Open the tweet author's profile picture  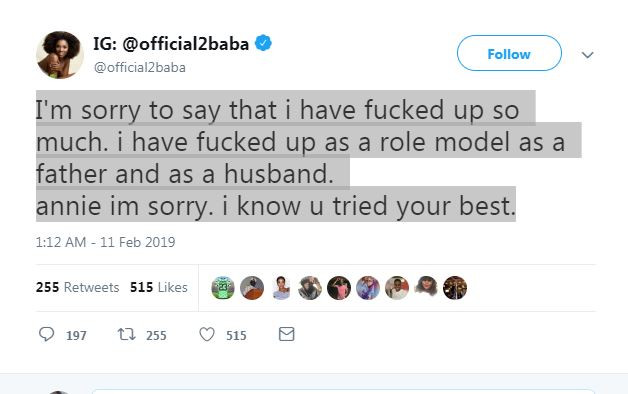(60, 54)
